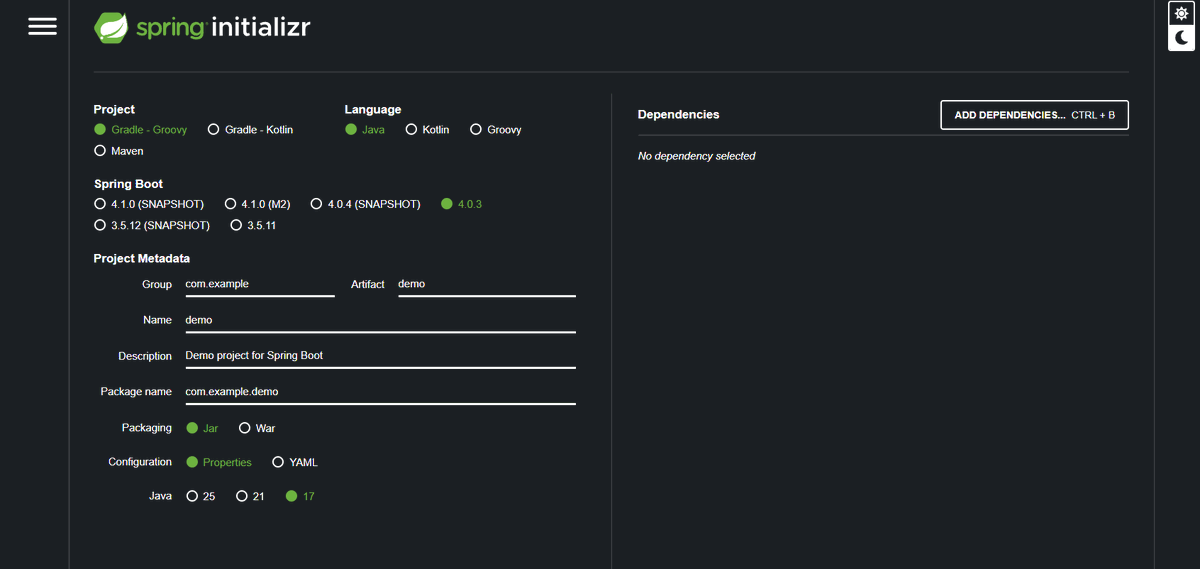Click the Add Dependencies button
1200x569 pixels.
tap(1034, 115)
